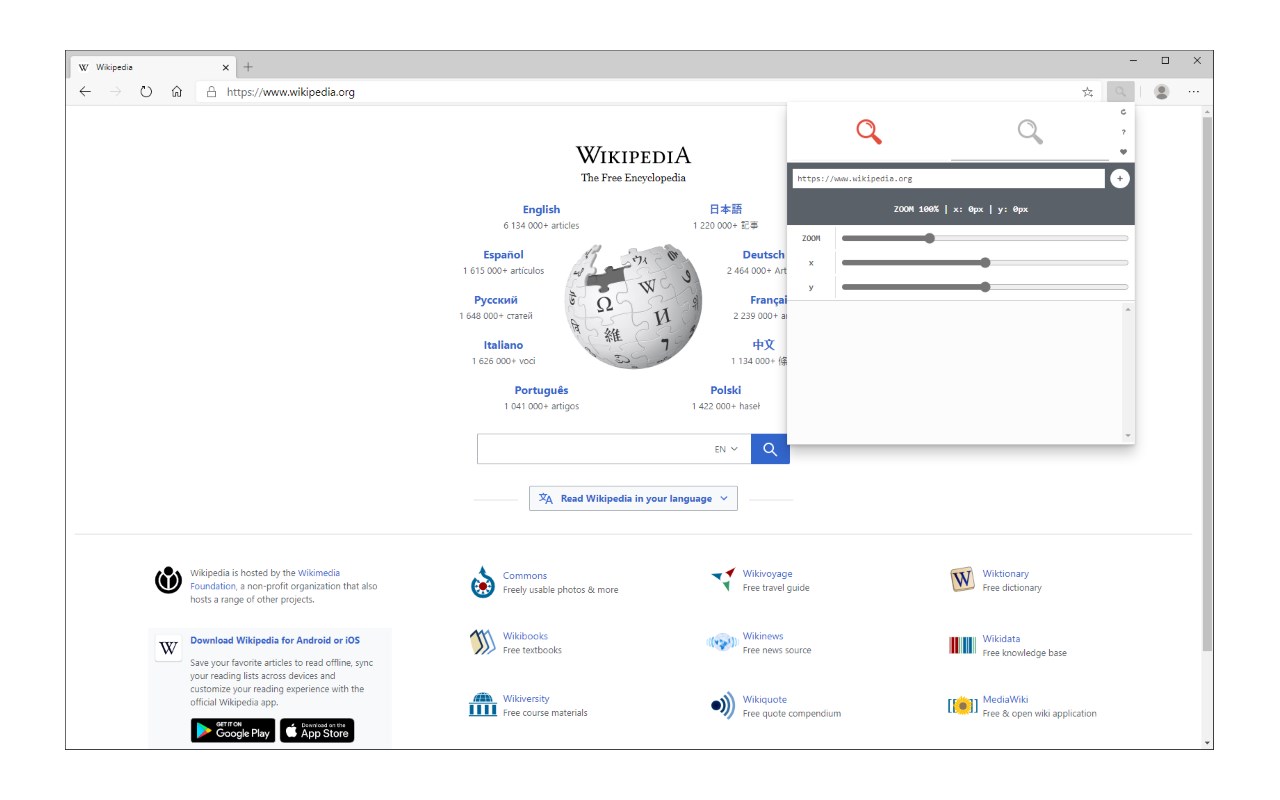Image resolution: width=1280 pixels, height=800 pixels.
Task: Click the App Store badge
Action: point(317,730)
